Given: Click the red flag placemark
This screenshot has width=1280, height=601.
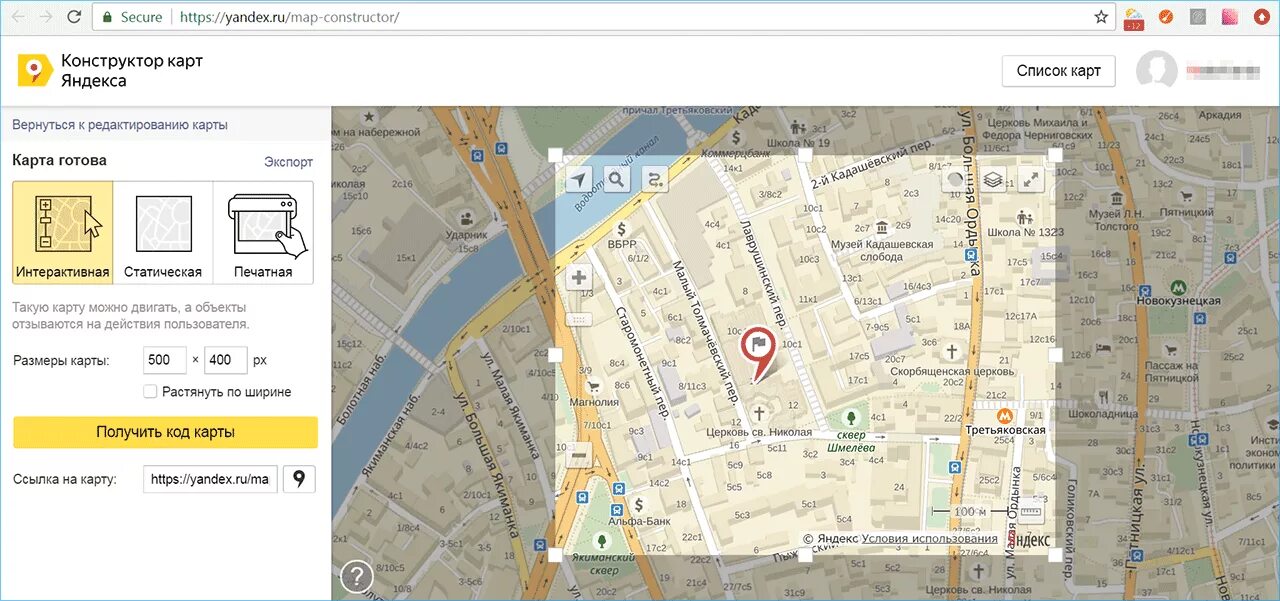Looking at the screenshot, I should (x=760, y=353).
